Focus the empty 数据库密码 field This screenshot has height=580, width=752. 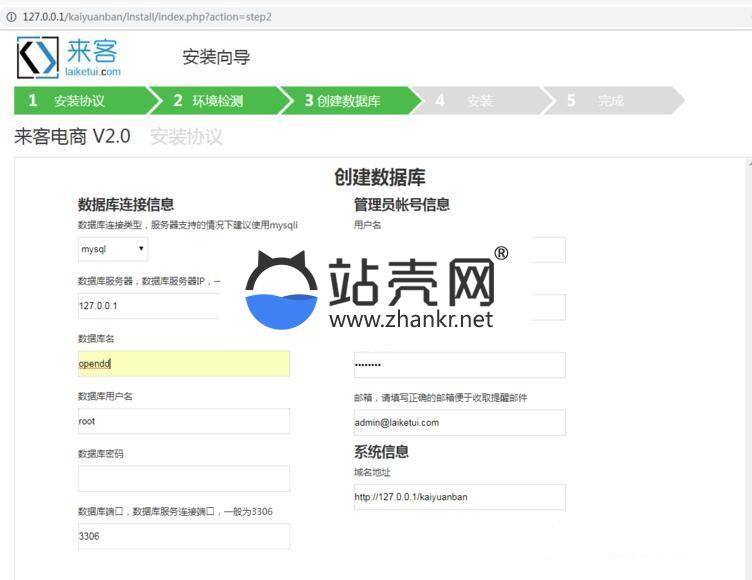[184, 479]
